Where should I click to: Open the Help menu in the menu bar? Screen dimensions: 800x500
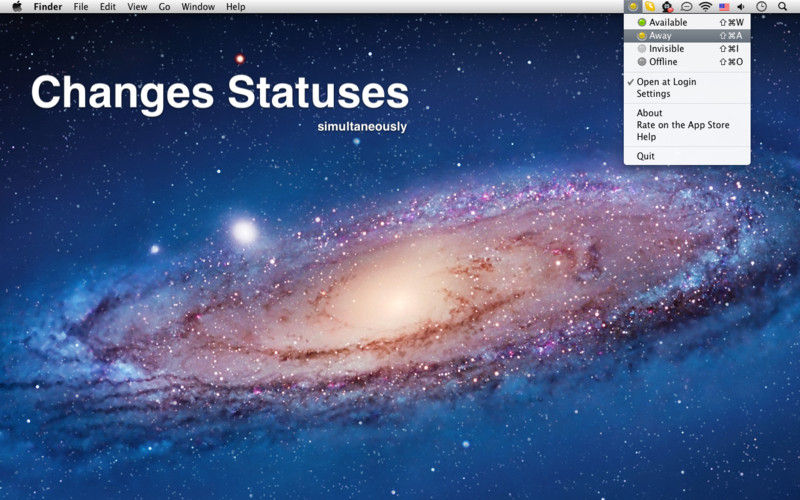(x=236, y=7)
